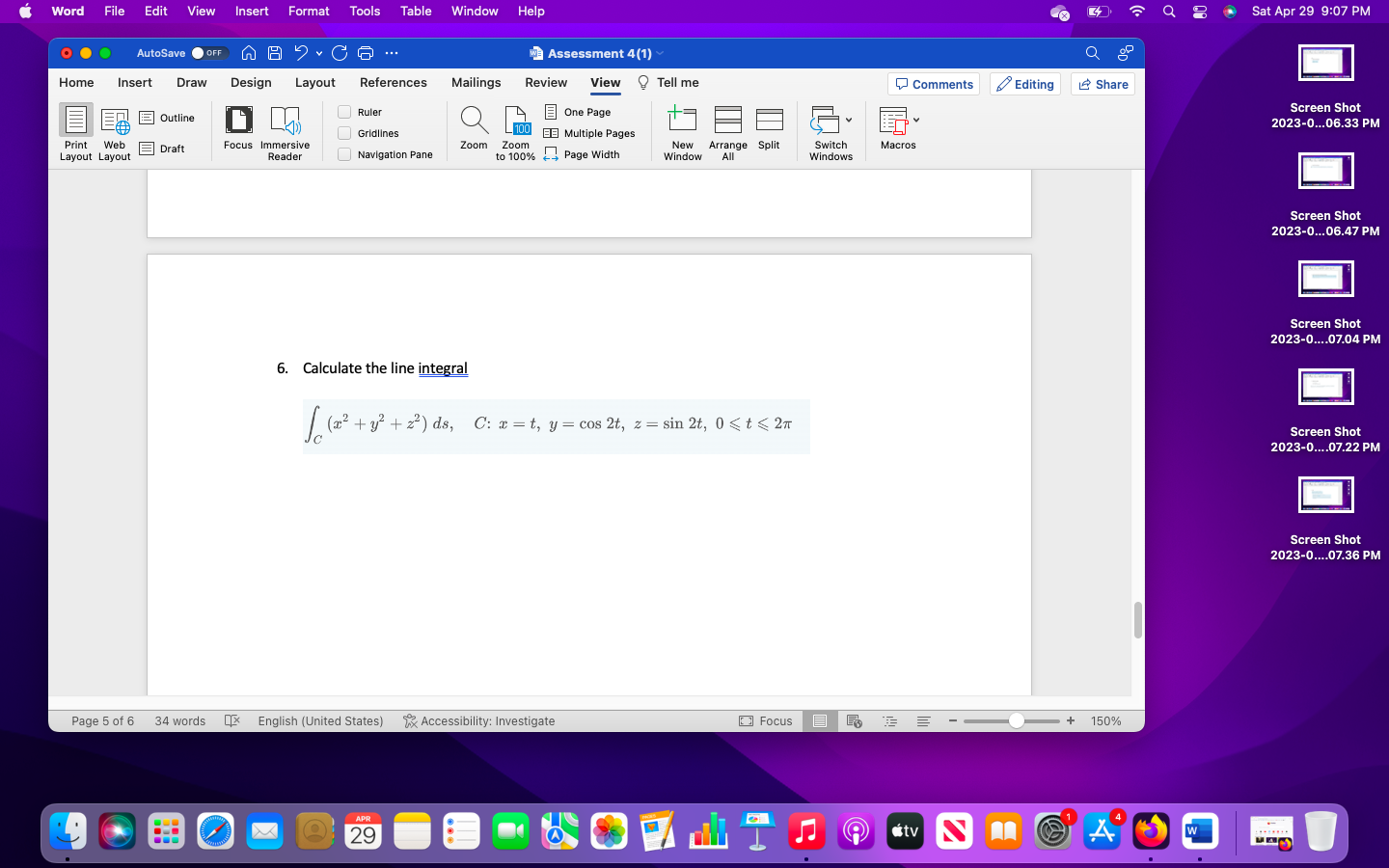This screenshot has width=1389, height=868.
Task: Switch to Print Layout view
Action: click(x=75, y=132)
